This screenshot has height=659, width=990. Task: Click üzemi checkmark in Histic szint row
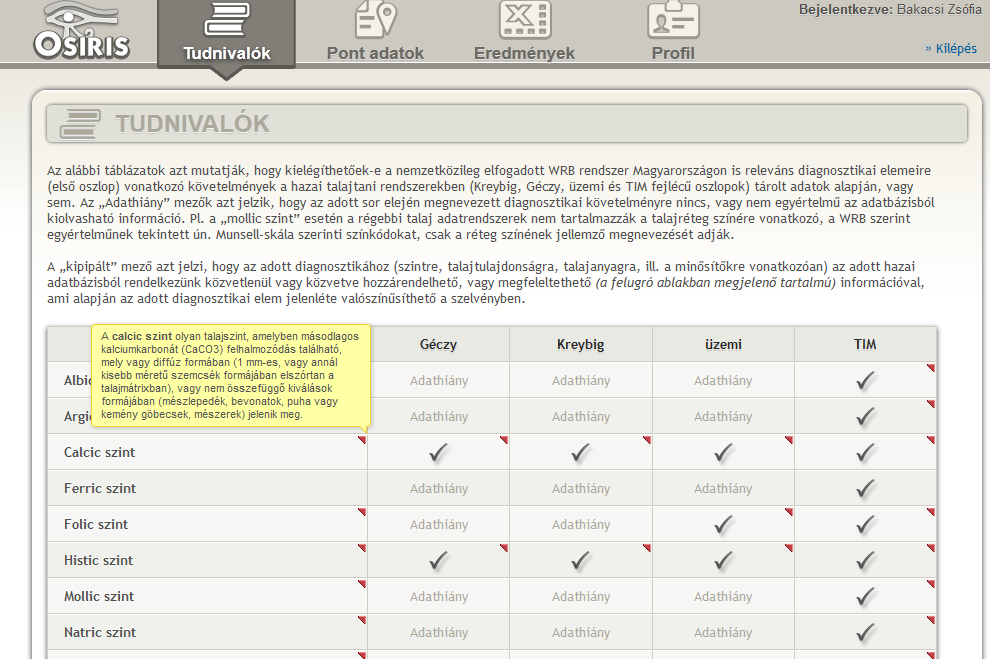723,560
